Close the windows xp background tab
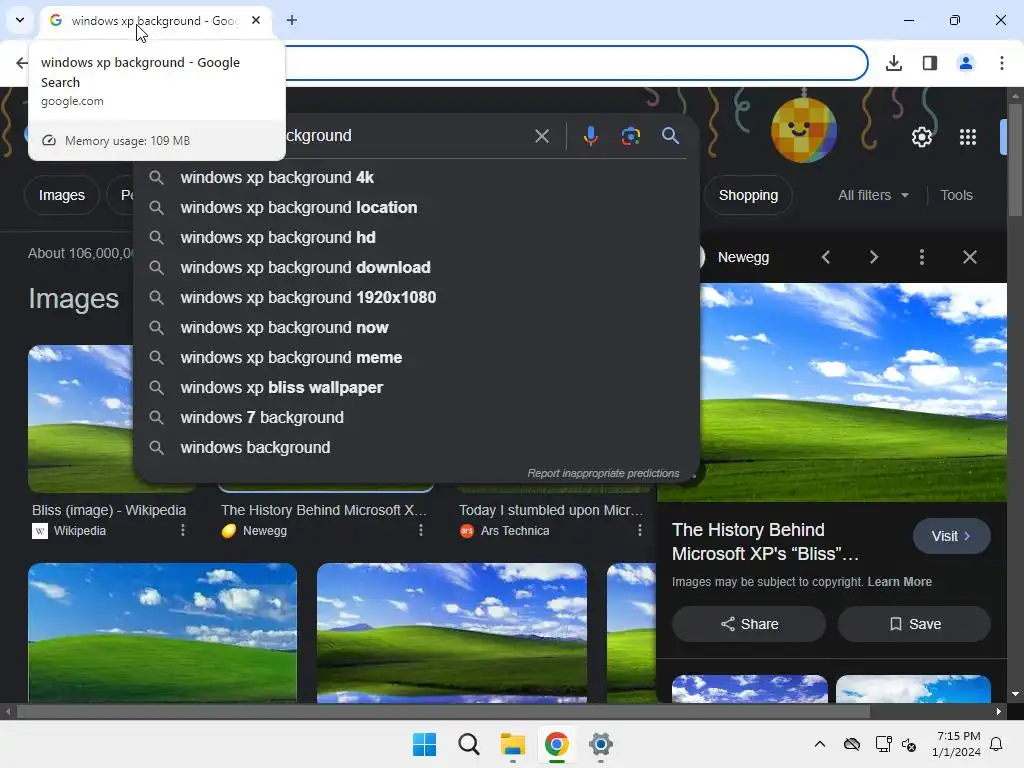Screen dimensions: 1024x768 click(256, 20)
